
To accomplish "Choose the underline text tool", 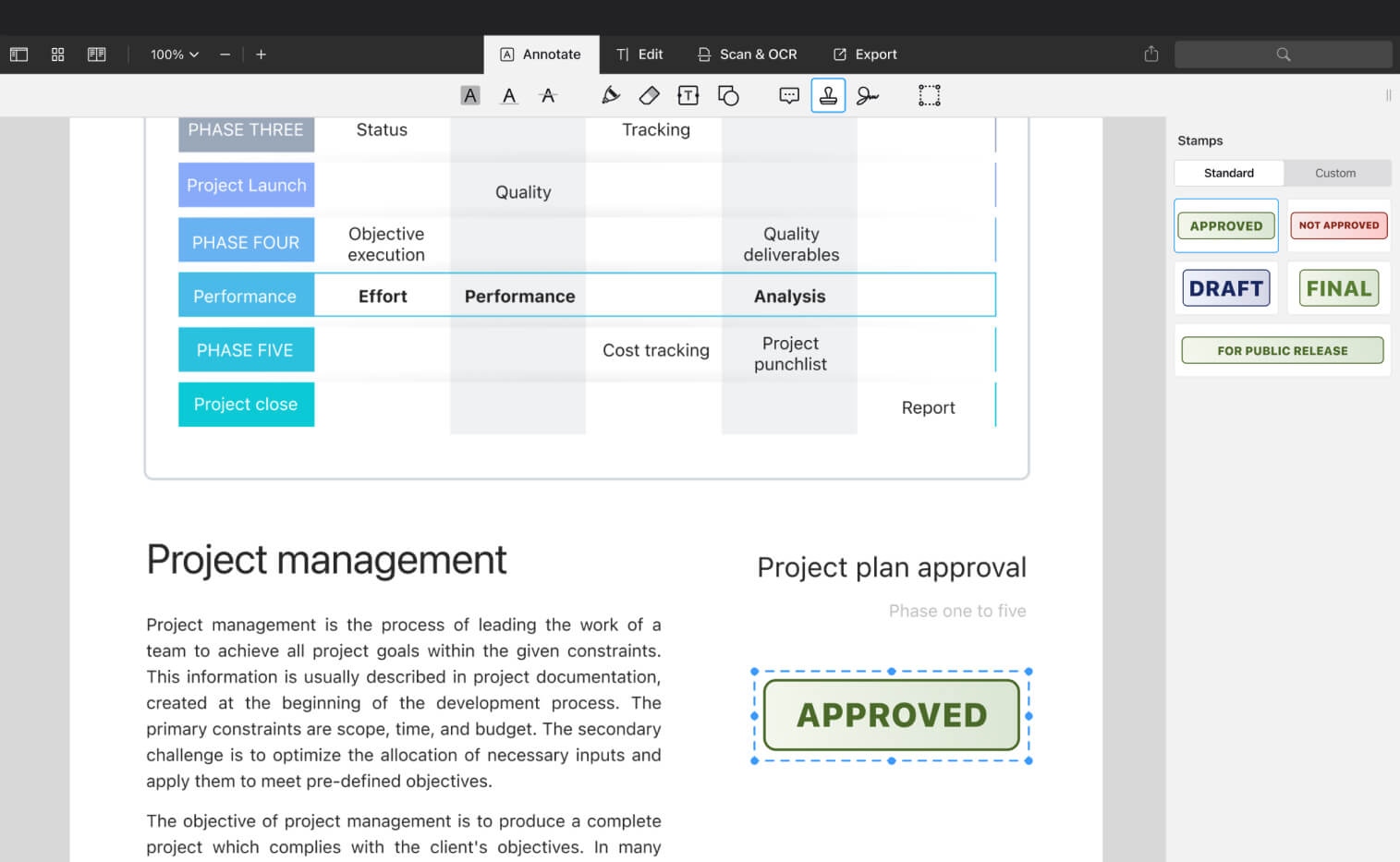I will click(509, 95).
